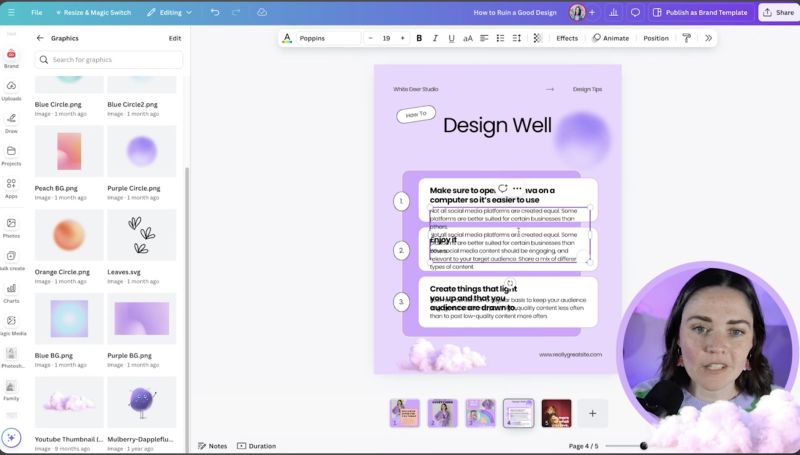The height and width of the screenshot is (455, 800).
Task: Select the Purple Circle.png graphic
Action: 141,151
